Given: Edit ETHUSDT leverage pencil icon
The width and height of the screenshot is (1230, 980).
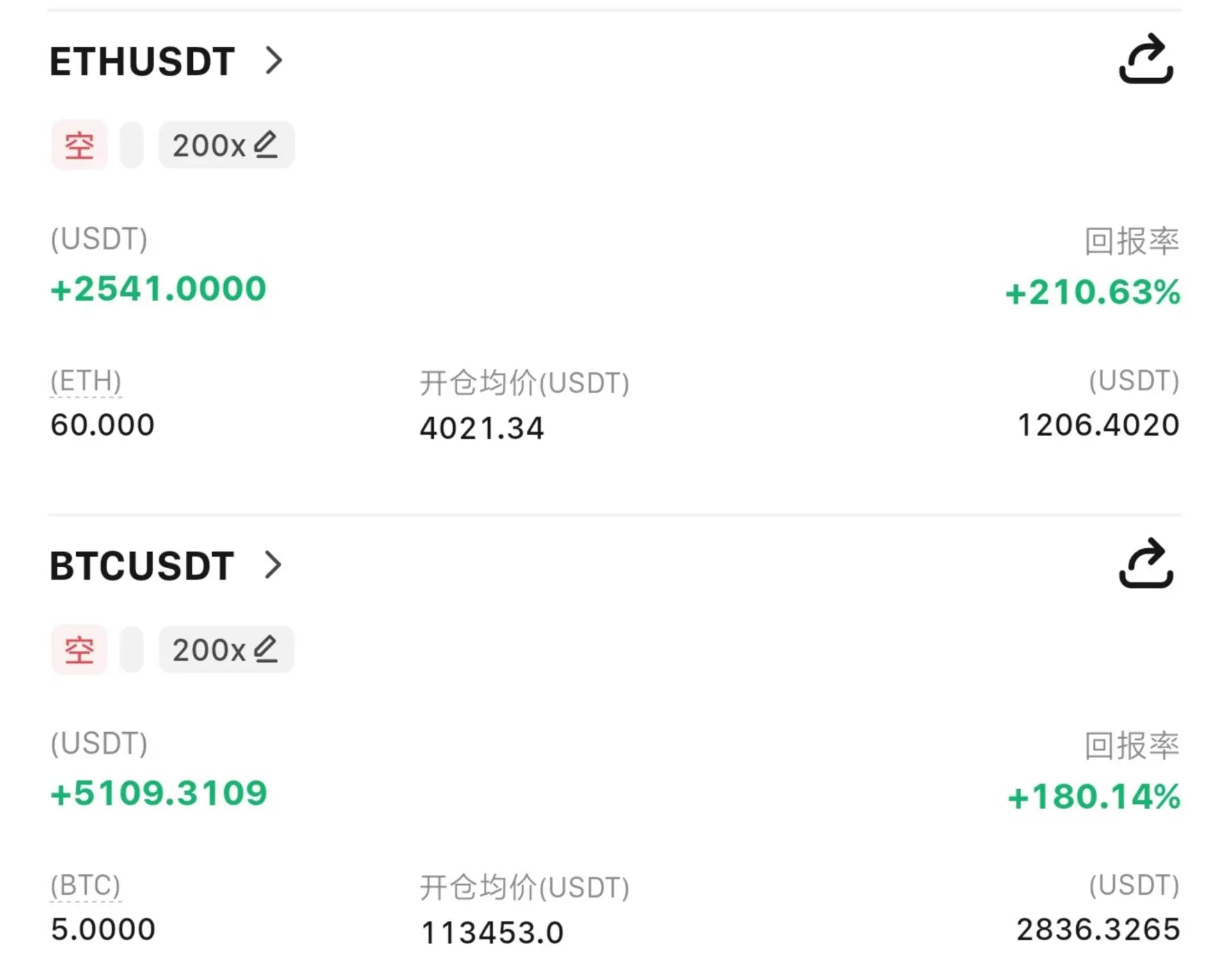Looking at the screenshot, I should click(265, 145).
